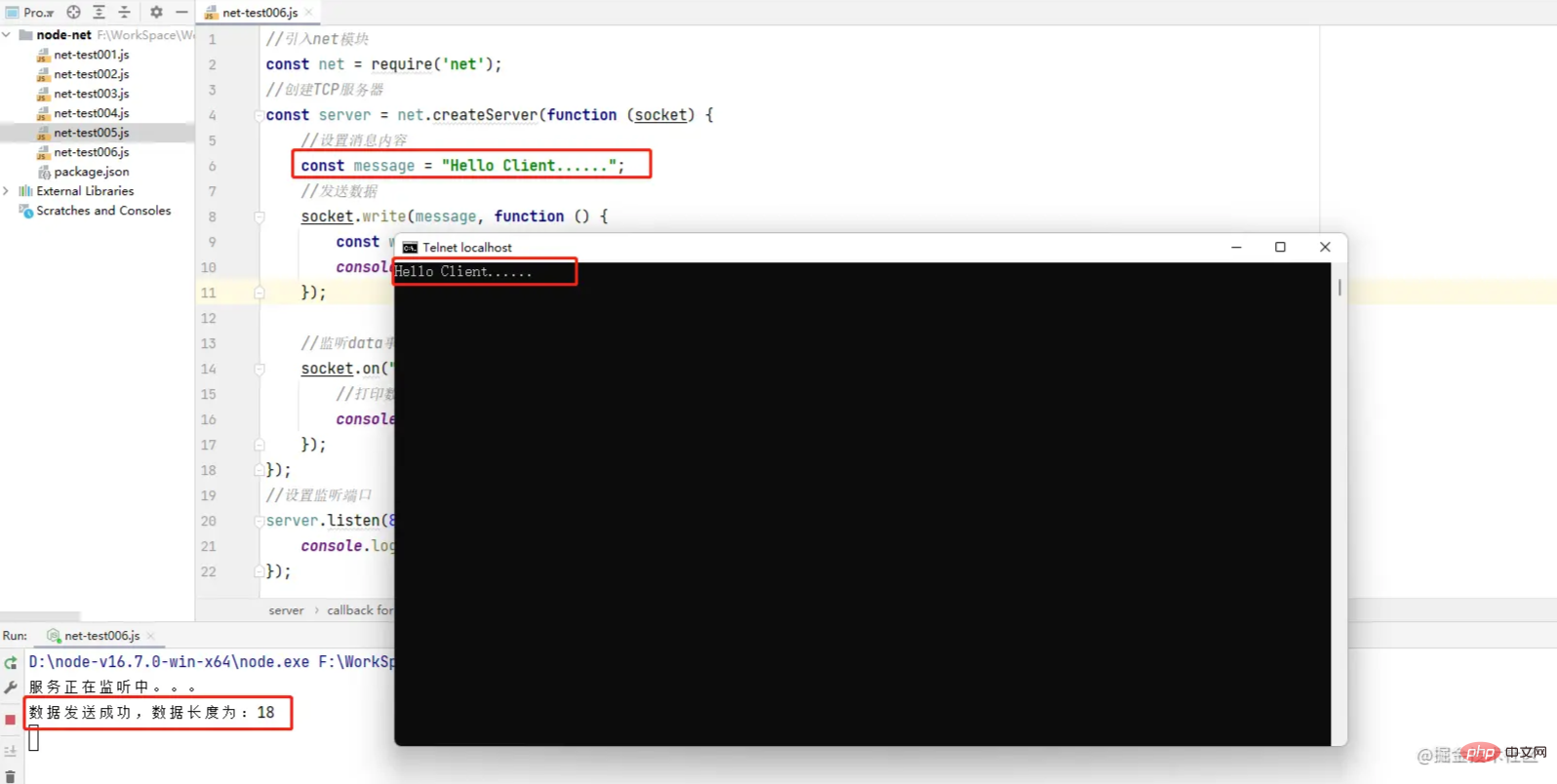Select net-test003.js in project tree
Image resolution: width=1557 pixels, height=784 pixels.
[91, 94]
